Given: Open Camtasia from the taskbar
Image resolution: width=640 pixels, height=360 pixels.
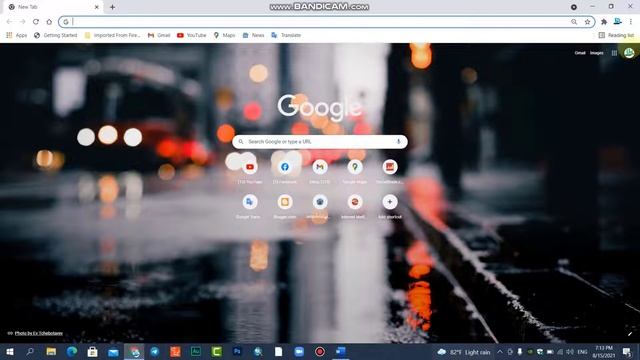Looking at the screenshot, I should 217,351.
